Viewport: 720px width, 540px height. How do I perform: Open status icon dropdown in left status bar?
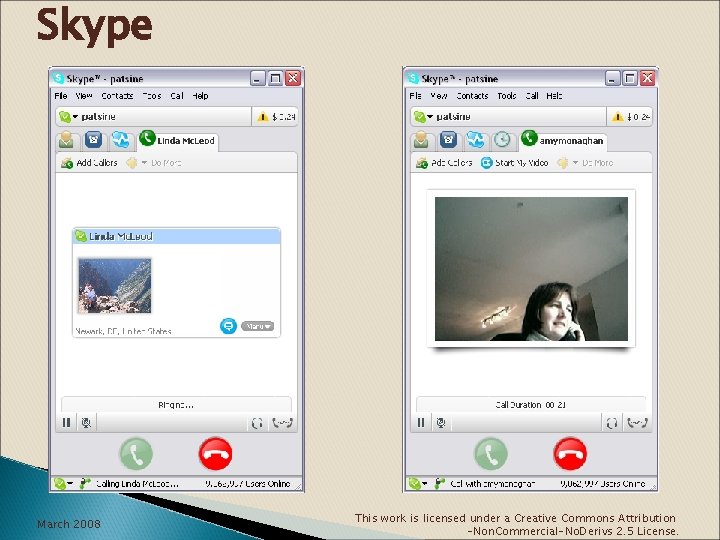point(63,484)
